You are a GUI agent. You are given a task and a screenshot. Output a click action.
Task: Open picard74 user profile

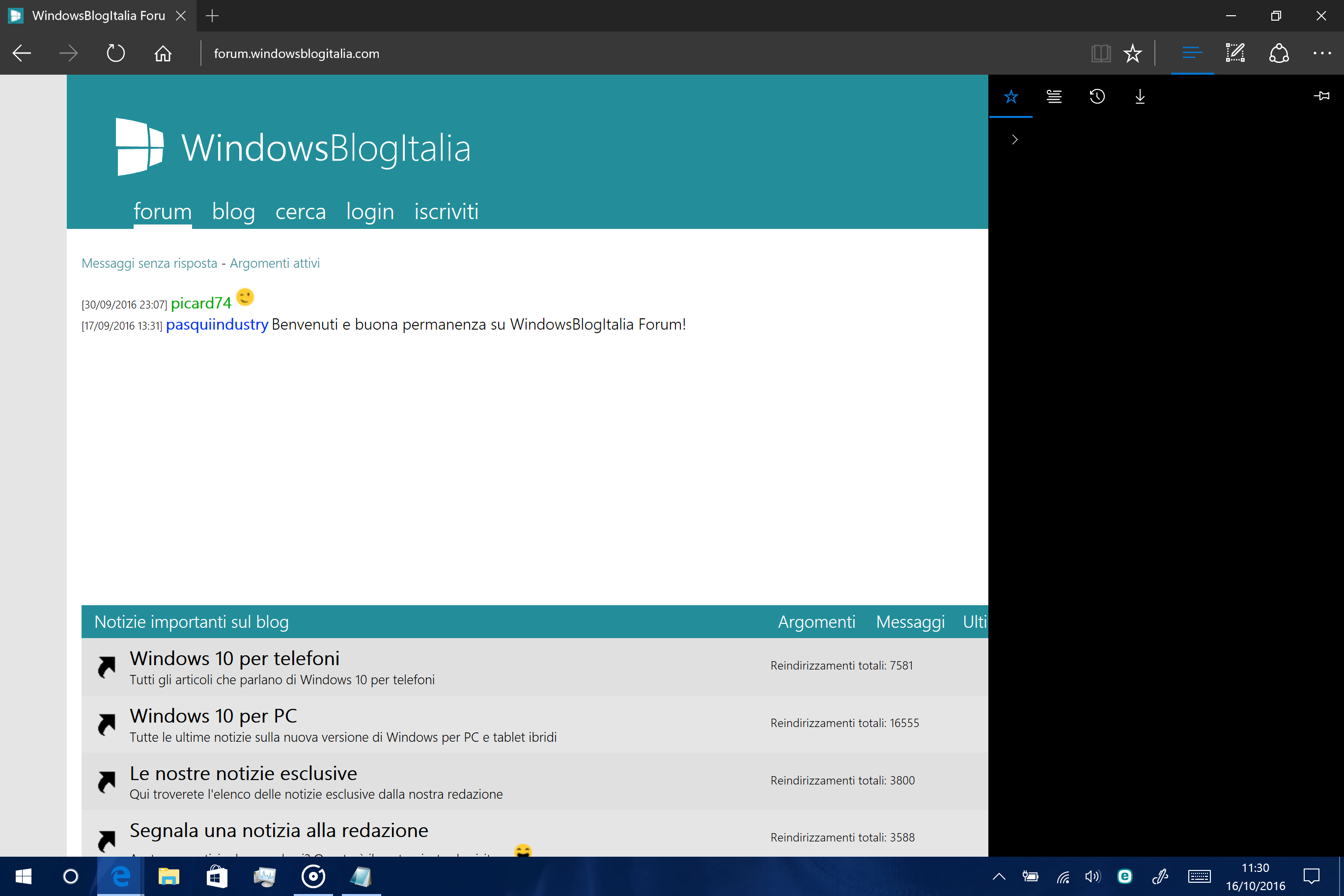pos(201,303)
